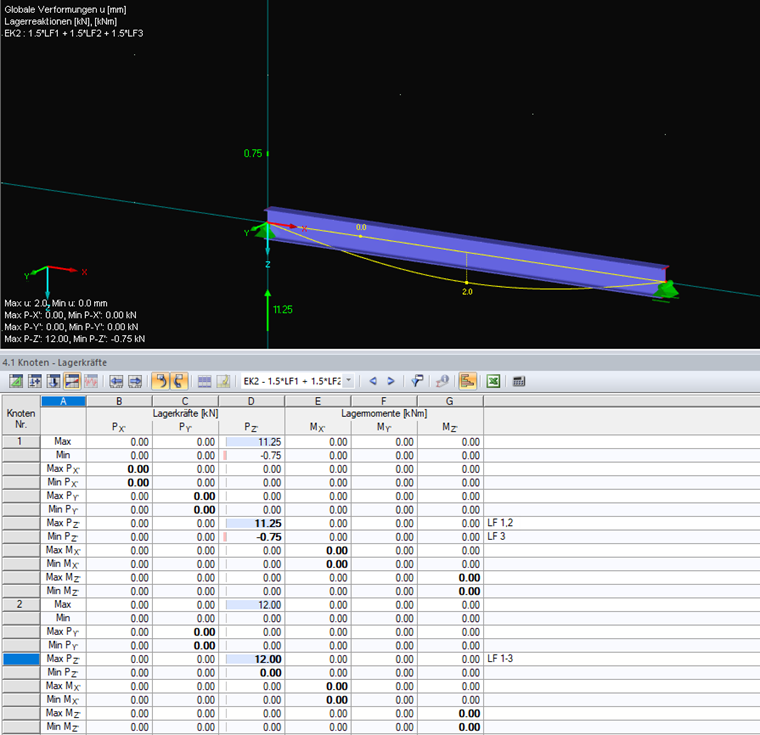Click the 'Knoten Nr.' header cell
The image size is (760, 735).
pos(21,419)
